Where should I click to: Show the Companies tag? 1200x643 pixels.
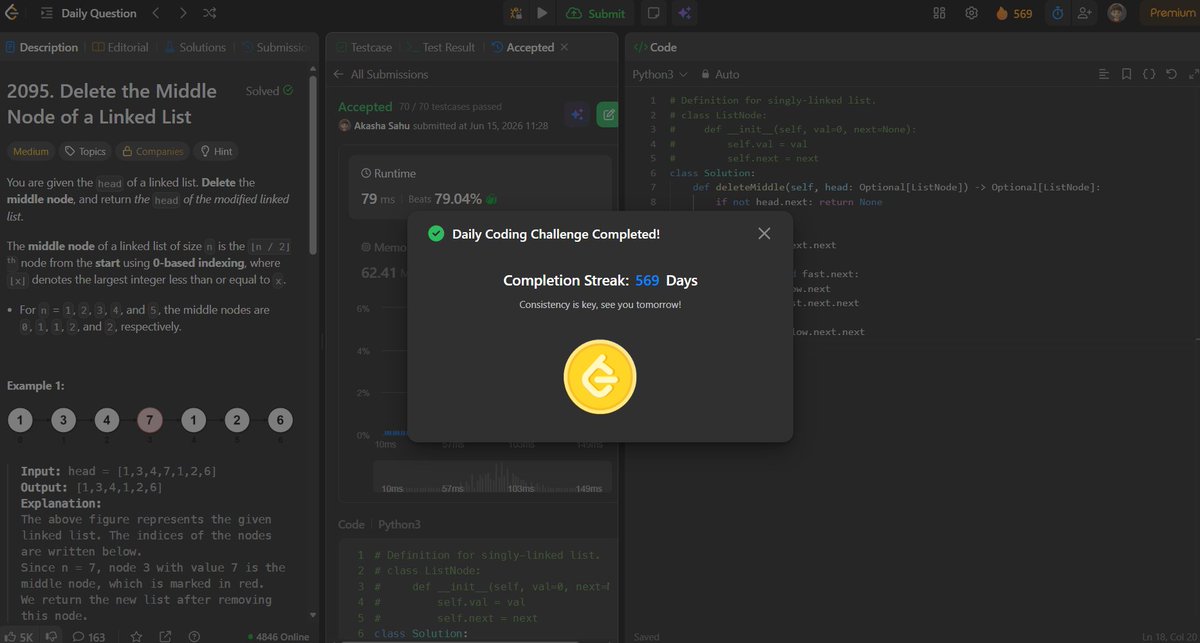pyautogui.click(x=152, y=151)
